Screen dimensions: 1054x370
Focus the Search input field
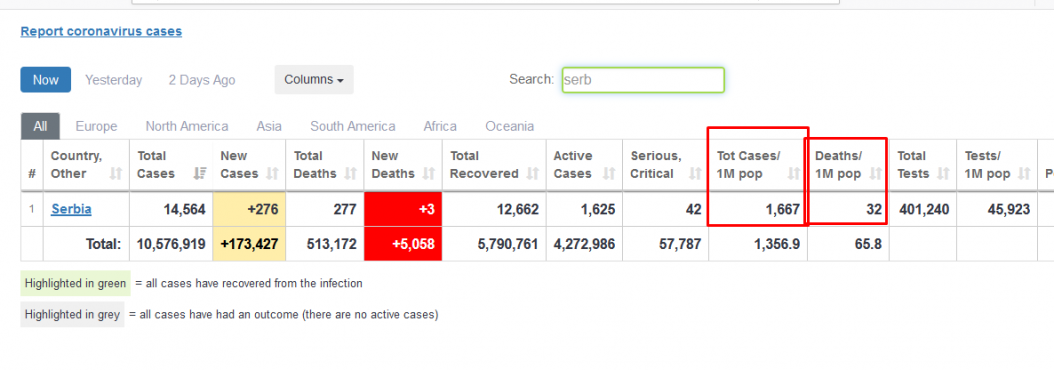(x=643, y=79)
